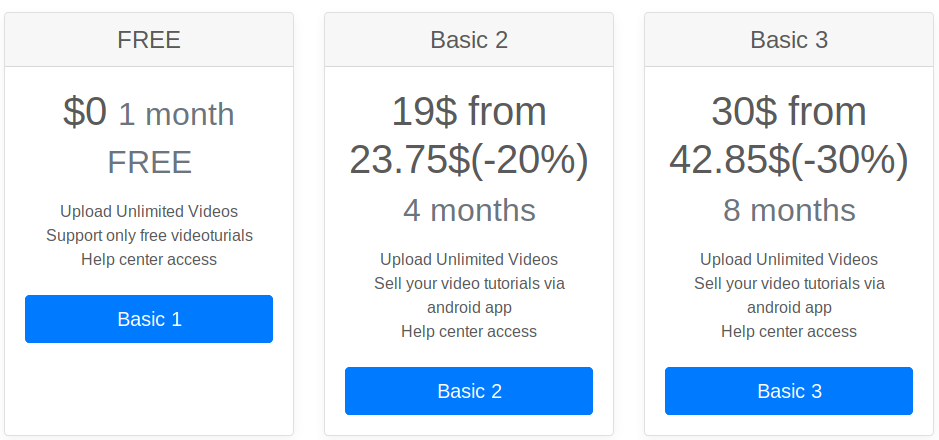Select the blue Basic 2 button
The height and width of the screenshot is (440, 939).
[469, 391]
